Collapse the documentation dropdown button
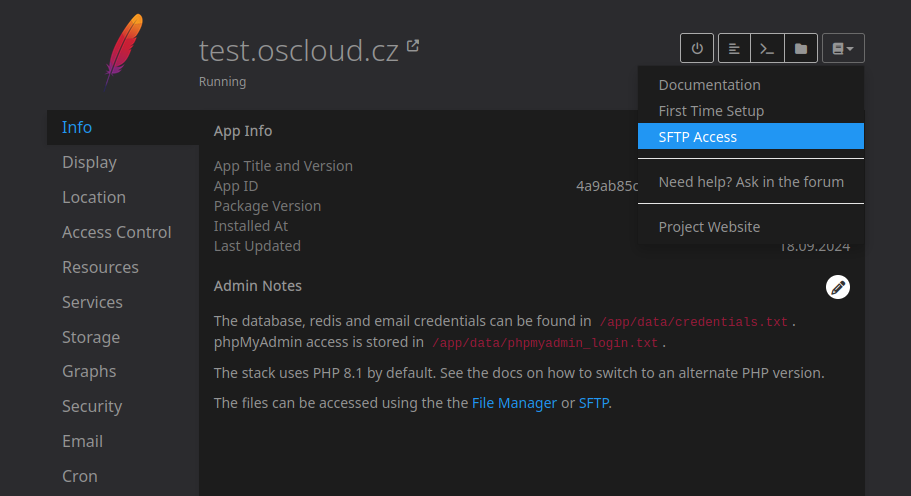Image resolution: width=911 pixels, height=496 pixels. (x=843, y=48)
